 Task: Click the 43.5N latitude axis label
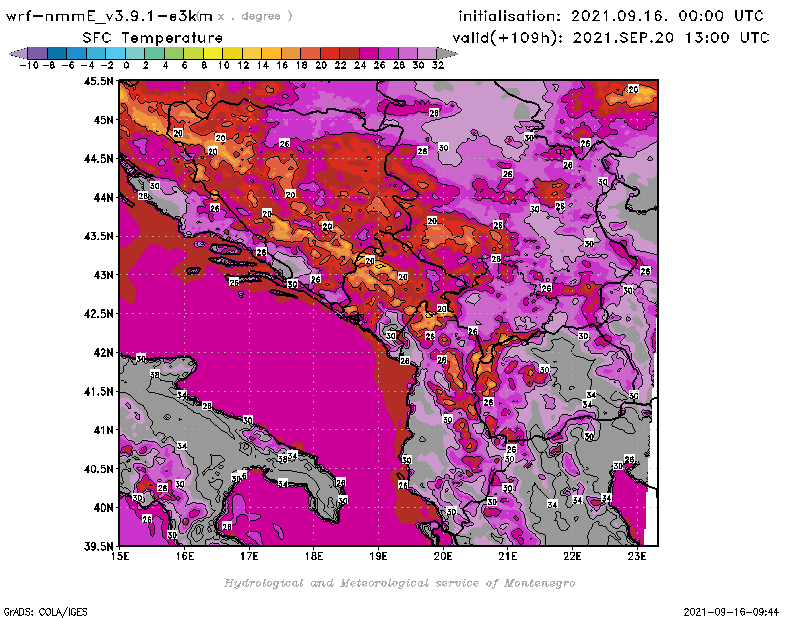(x=99, y=236)
